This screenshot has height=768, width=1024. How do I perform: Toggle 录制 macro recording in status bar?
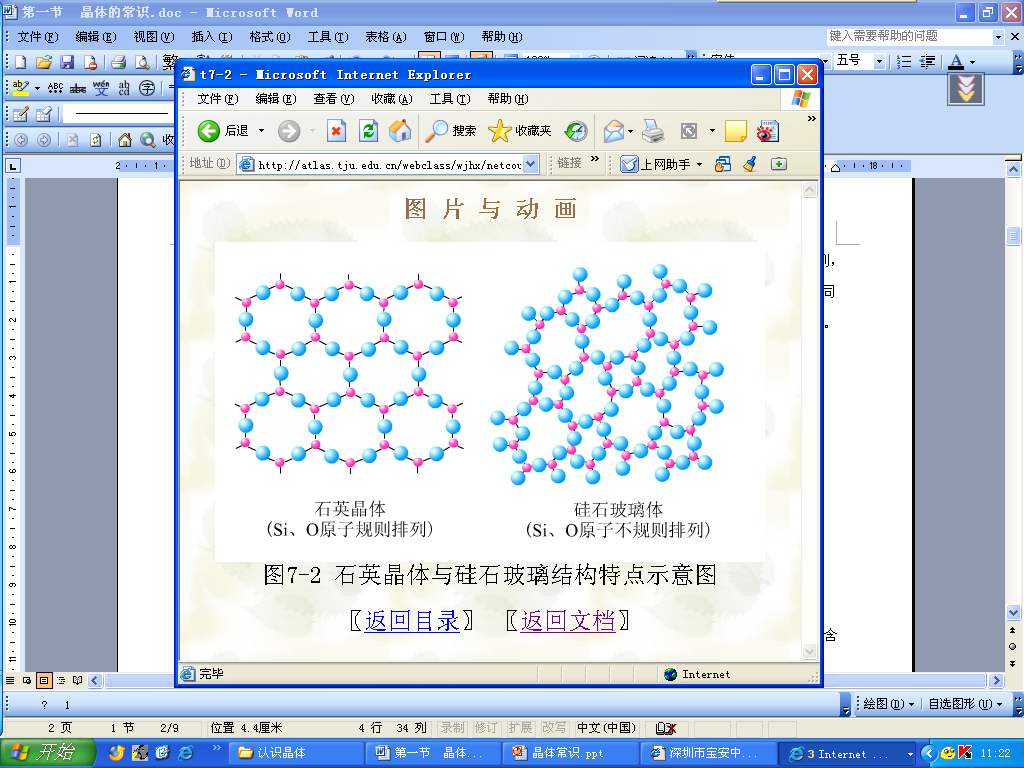(x=452, y=727)
